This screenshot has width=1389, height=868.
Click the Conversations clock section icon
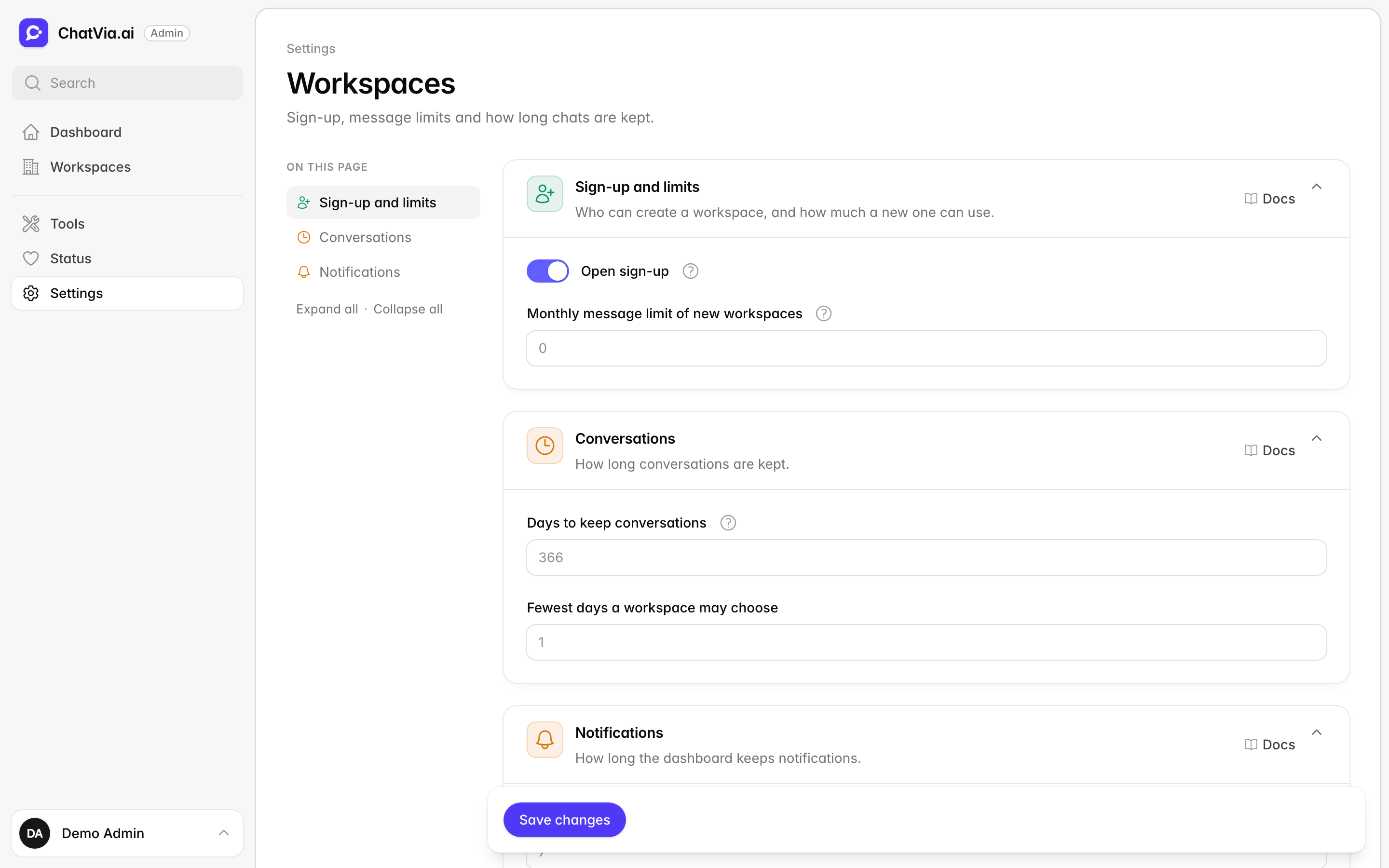click(x=545, y=446)
